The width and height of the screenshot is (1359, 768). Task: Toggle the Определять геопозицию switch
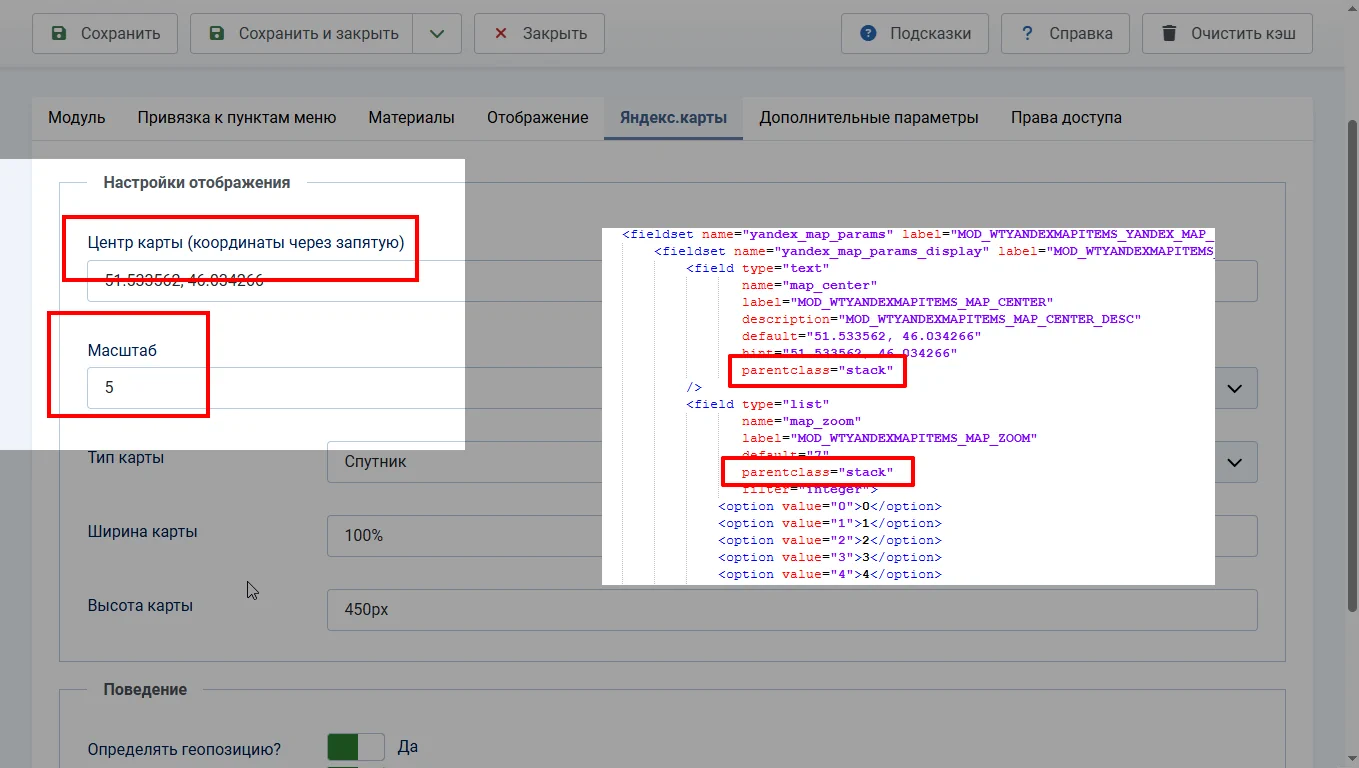click(356, 747)
